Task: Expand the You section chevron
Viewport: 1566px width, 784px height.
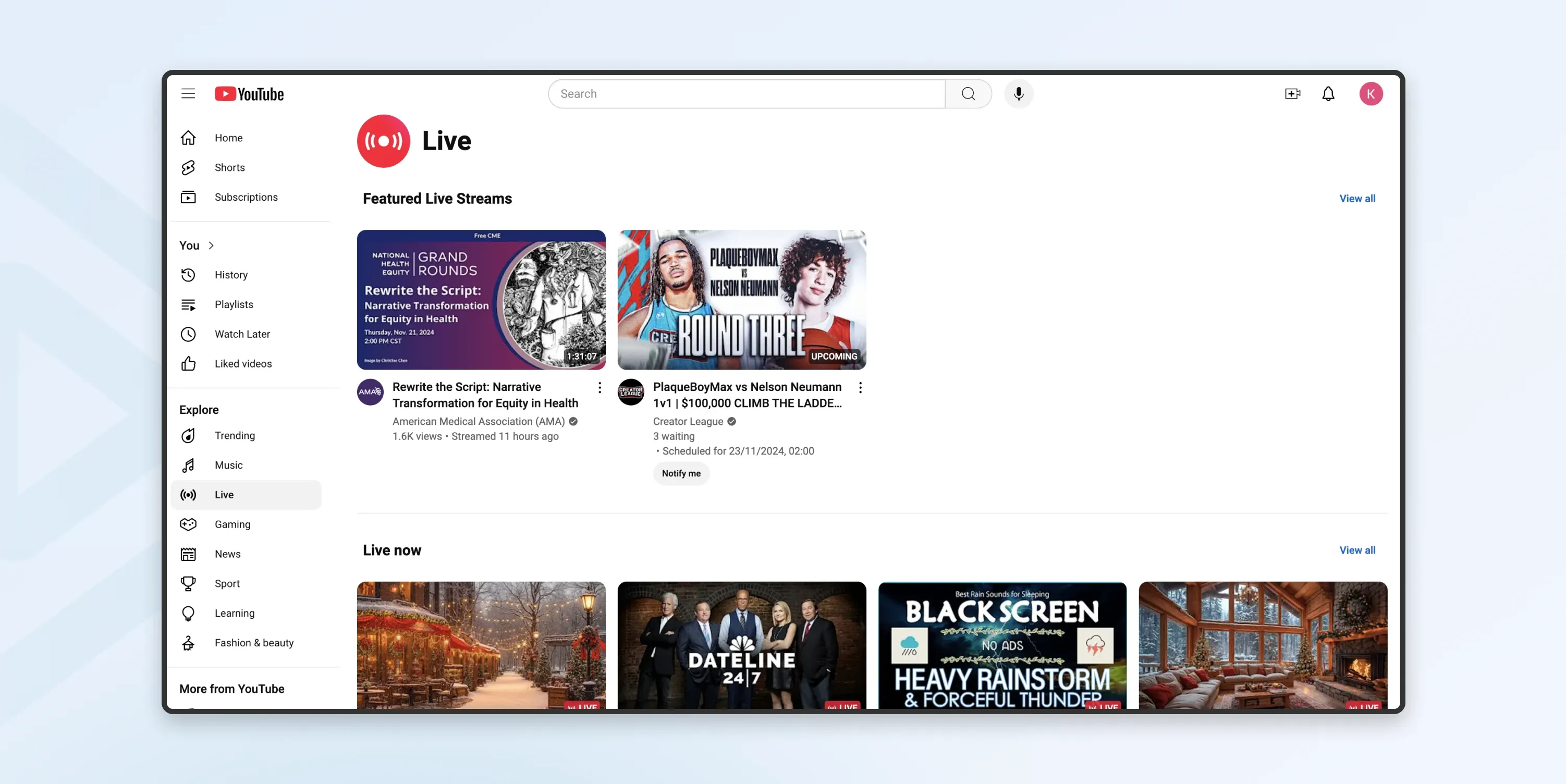Action: click(211, 246)
